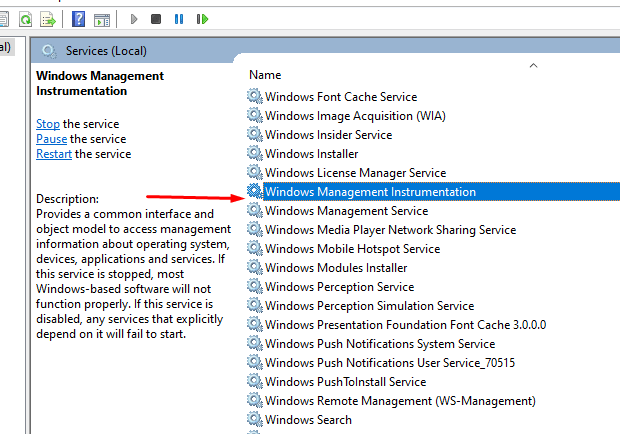Click the Windows Font Cache Service gear icon
Viewport: 620px width, 434px height.
click(254, 97)
